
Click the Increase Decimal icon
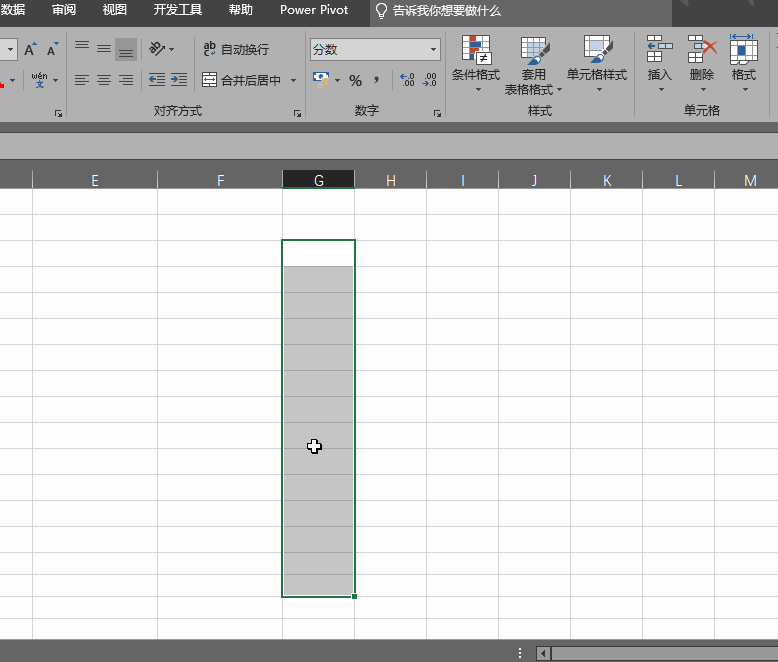[x=407, y=80]
